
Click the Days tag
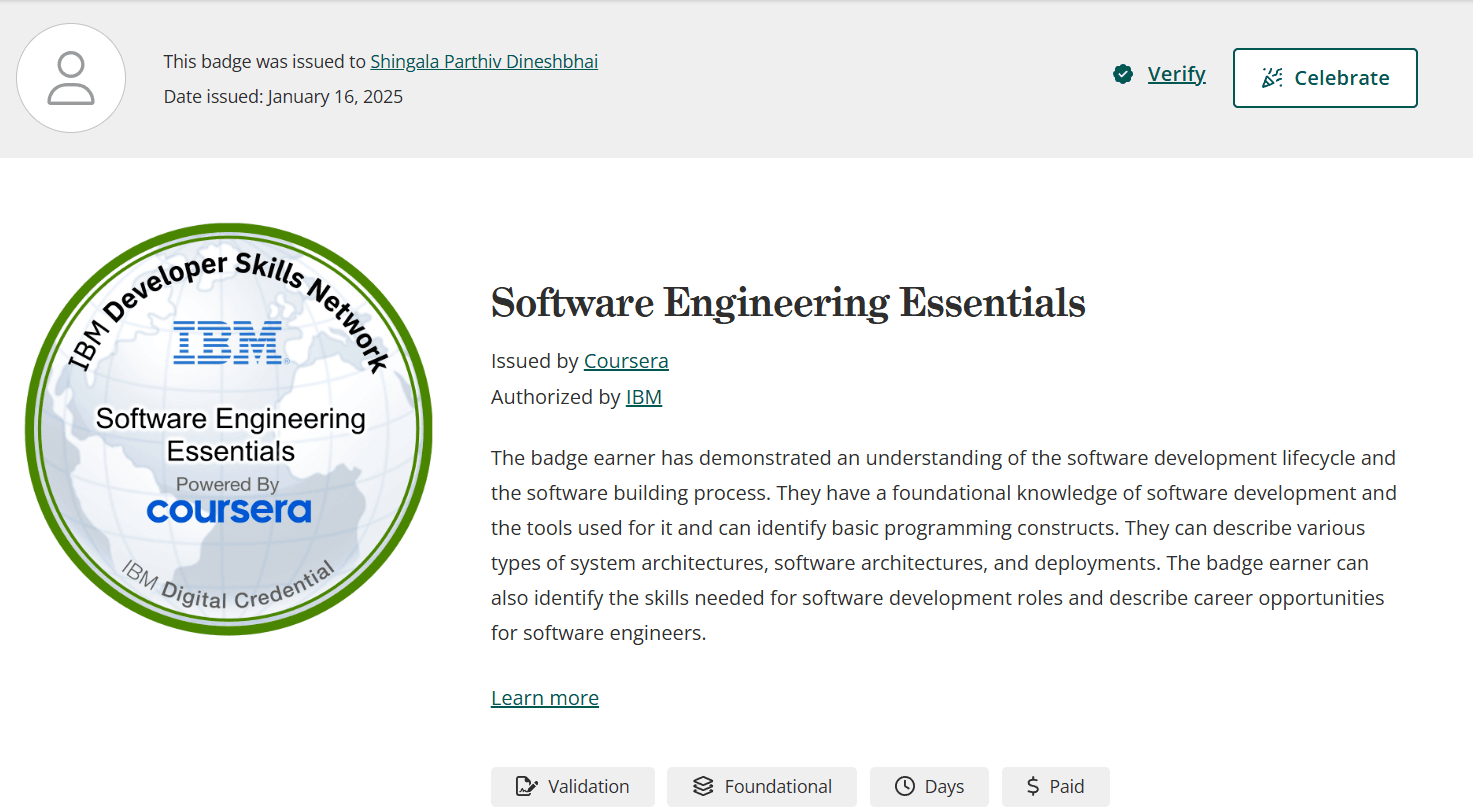tap(929, 787)
